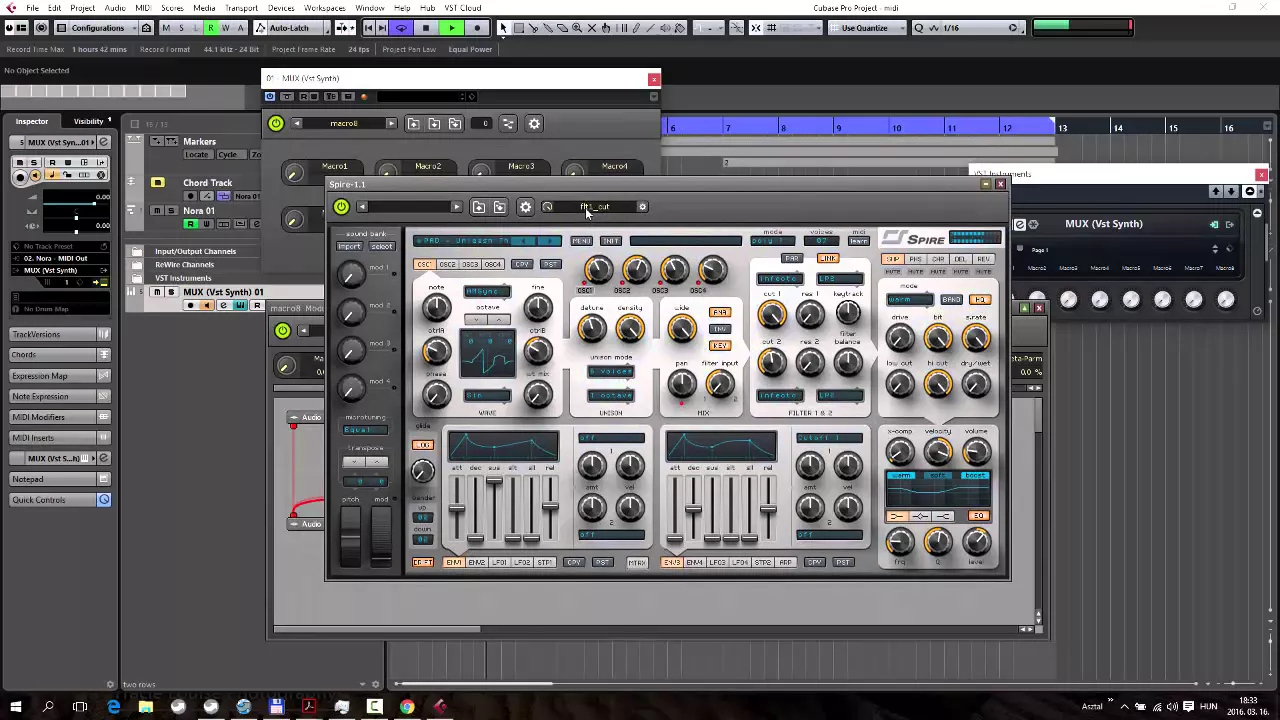This screenshot has height=720, width=1280.
Task: Open the warm FX mode dropdown
Action: [910, 300]
